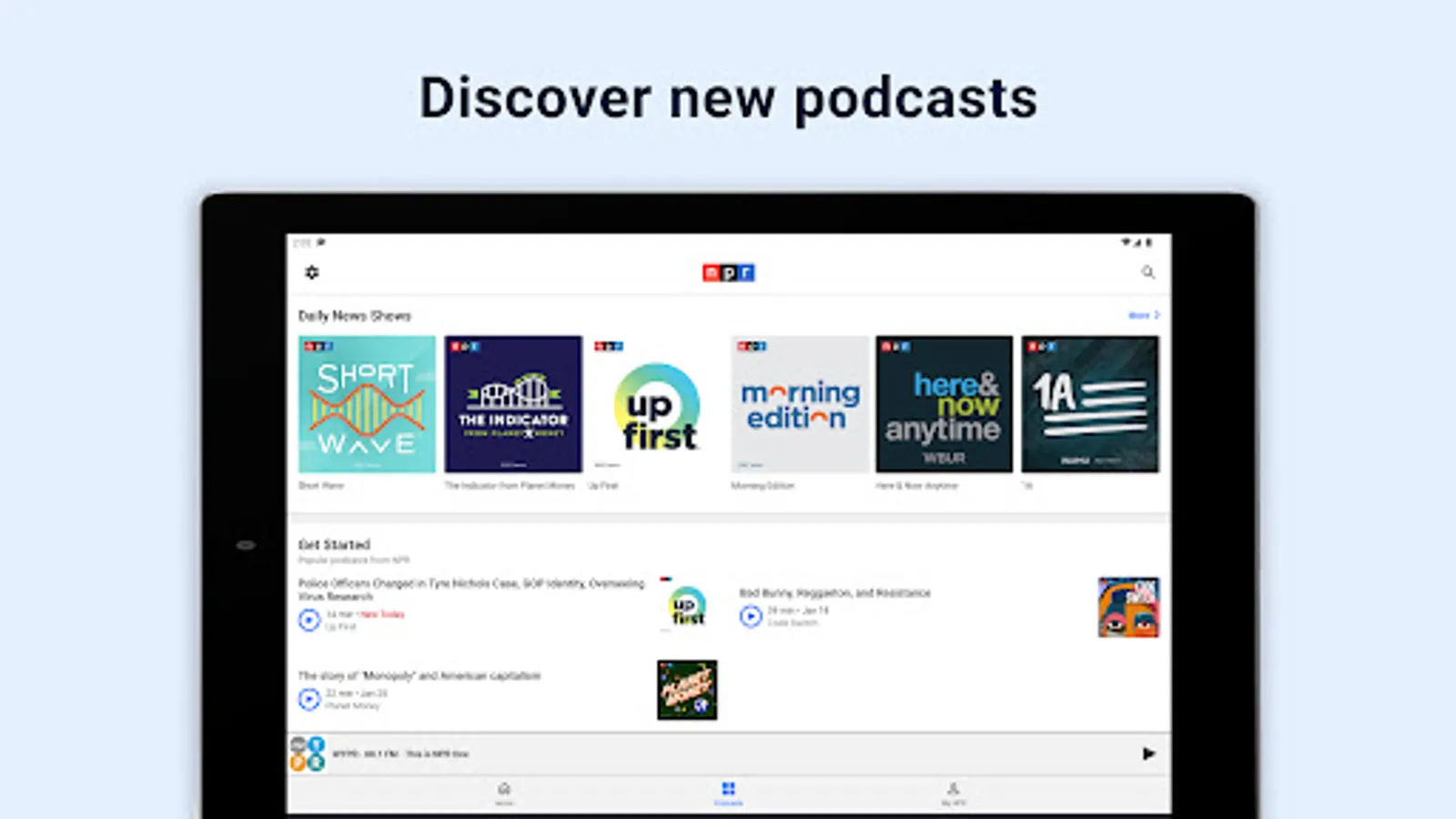Image resolution: width=1456 pixels, height=819 pixels.
Task: Open settings with the gear icon
Action: (x=312, y=272)
